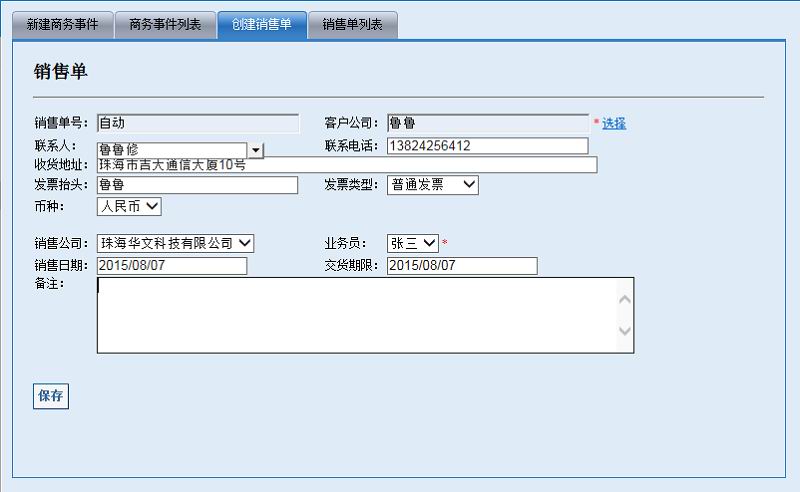Save the sales order with 保存 button
This screenshot has width=800, height=492.
pyautogui.click(x=51, y=396)
